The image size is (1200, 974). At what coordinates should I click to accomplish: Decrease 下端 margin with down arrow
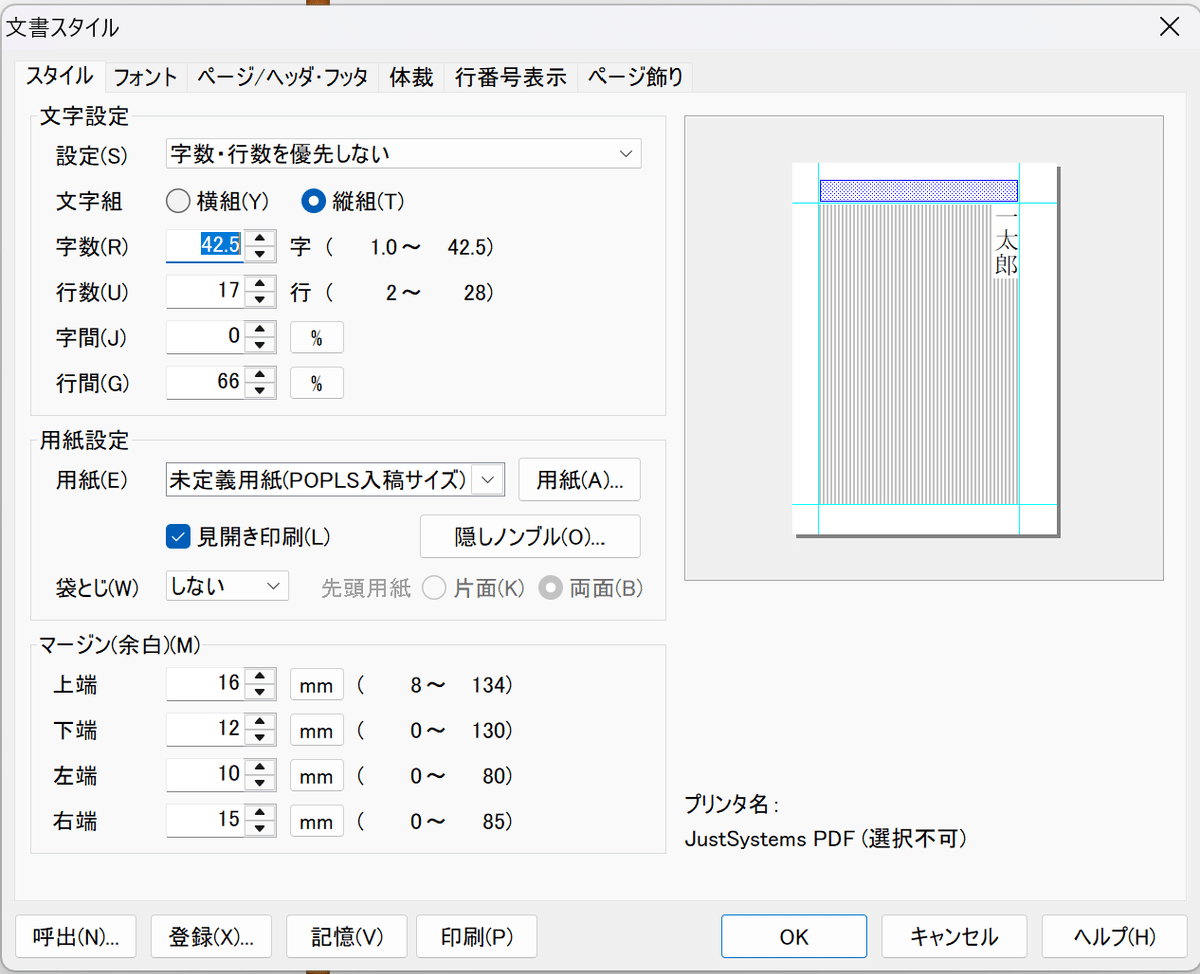point(260,738)
